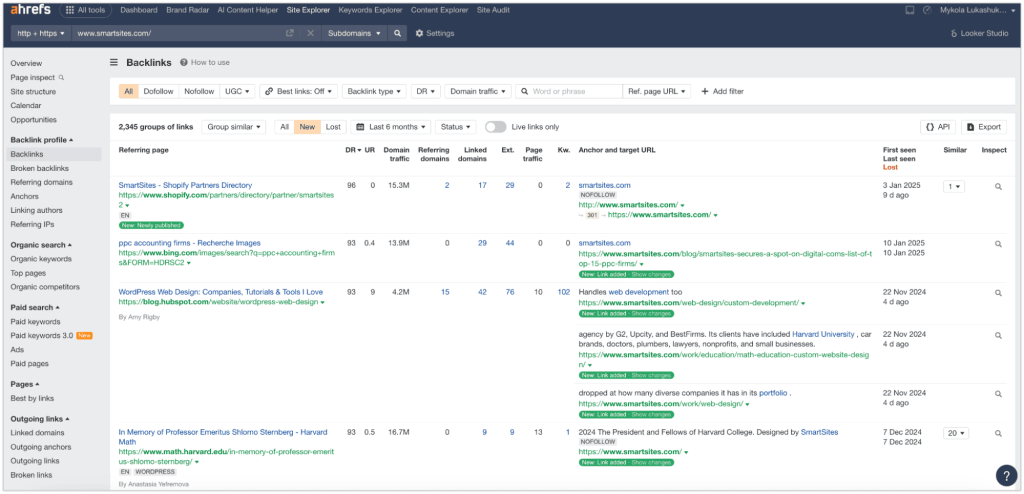
Task: Open How to use help
Action: 204,63
